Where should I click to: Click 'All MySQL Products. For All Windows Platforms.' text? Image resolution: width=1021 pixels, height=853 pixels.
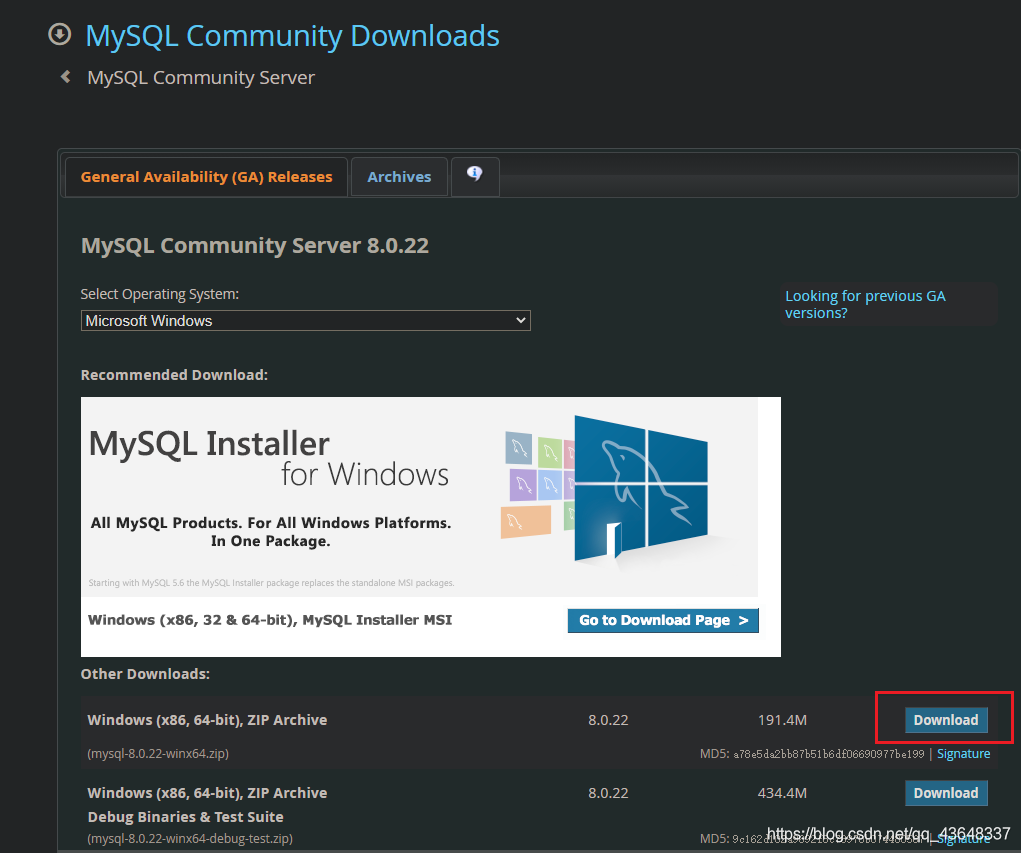point(271,523)
